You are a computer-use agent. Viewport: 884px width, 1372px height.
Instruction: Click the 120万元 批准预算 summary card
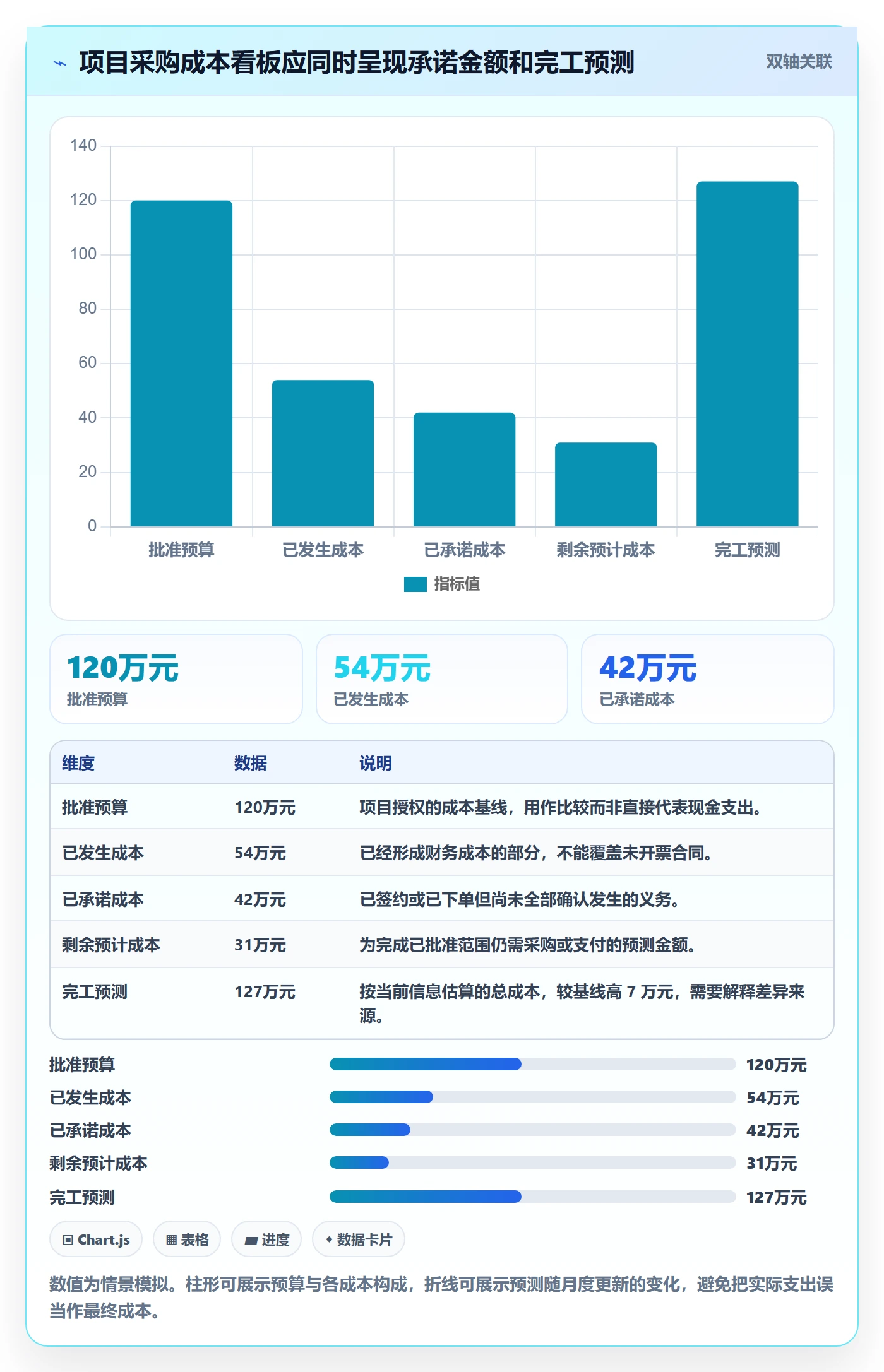click(176, 679)
